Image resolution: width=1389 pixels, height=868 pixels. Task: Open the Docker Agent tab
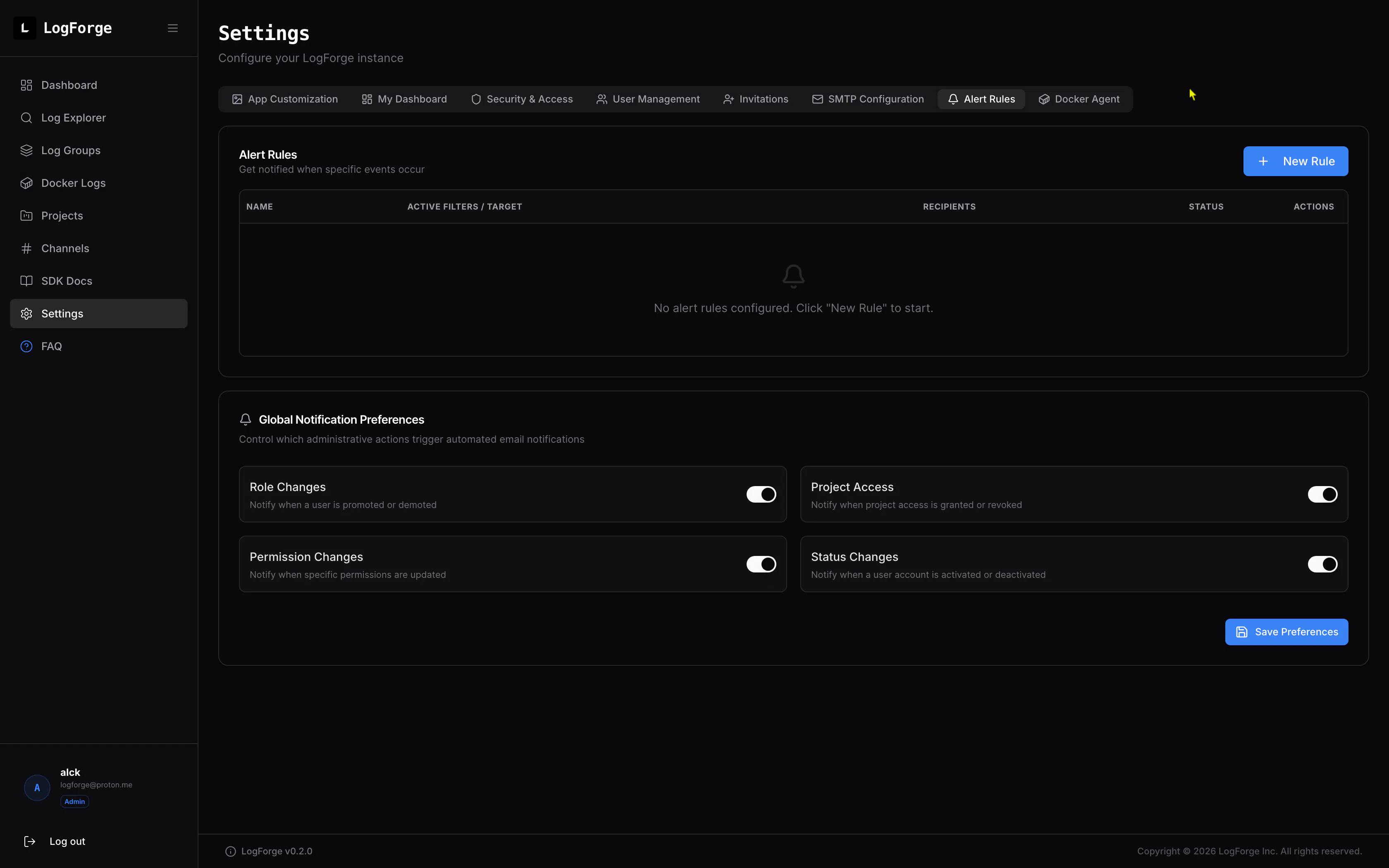tap(1079, 99)
